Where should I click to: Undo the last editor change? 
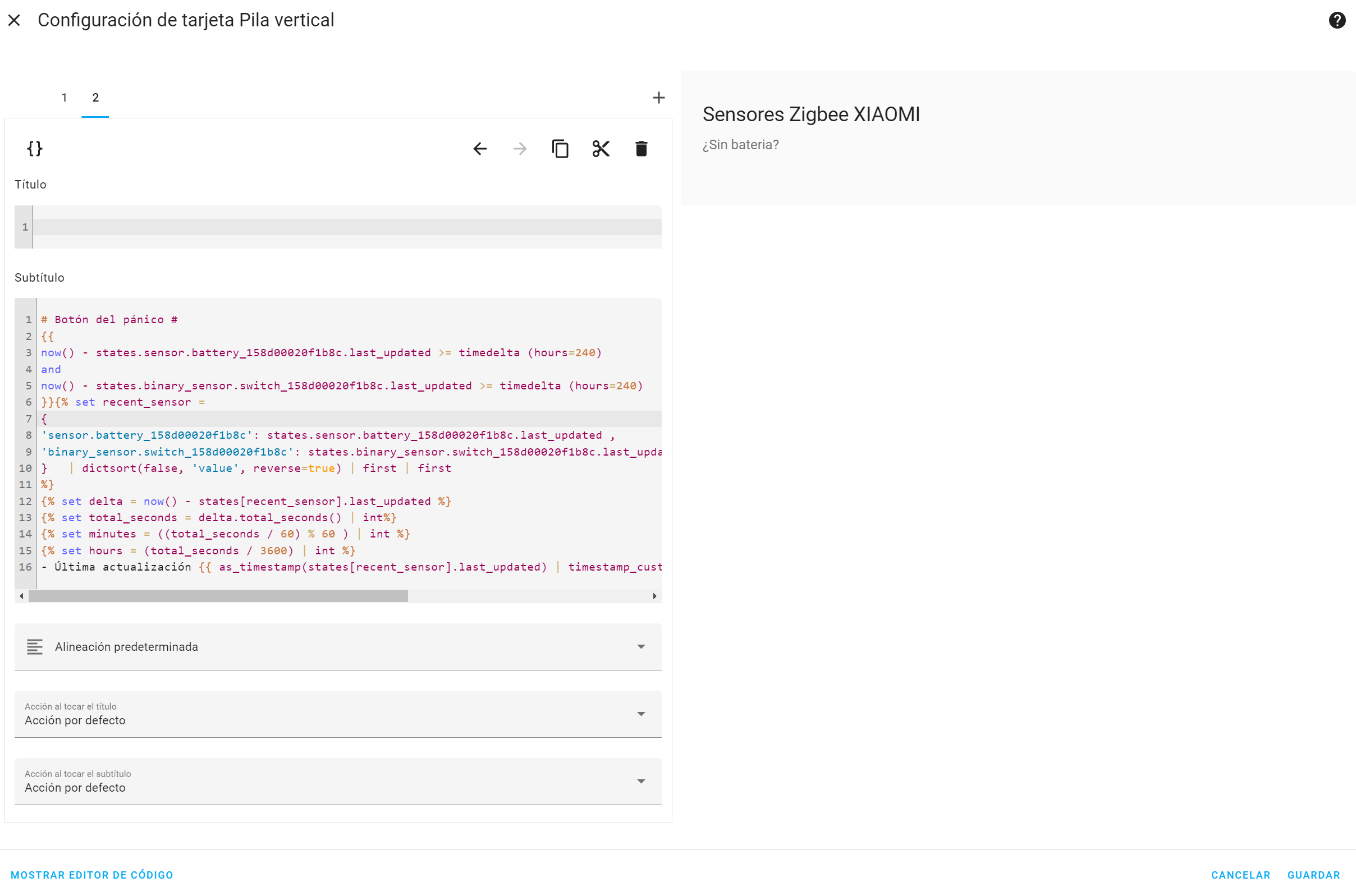point(480,148)
